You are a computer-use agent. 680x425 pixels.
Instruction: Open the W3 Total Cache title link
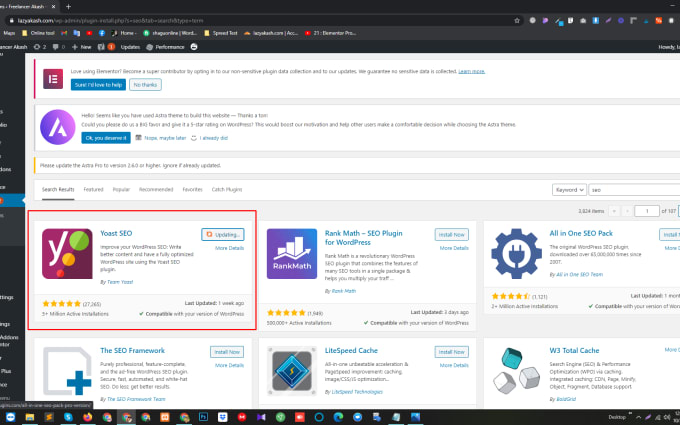[574, 350]
